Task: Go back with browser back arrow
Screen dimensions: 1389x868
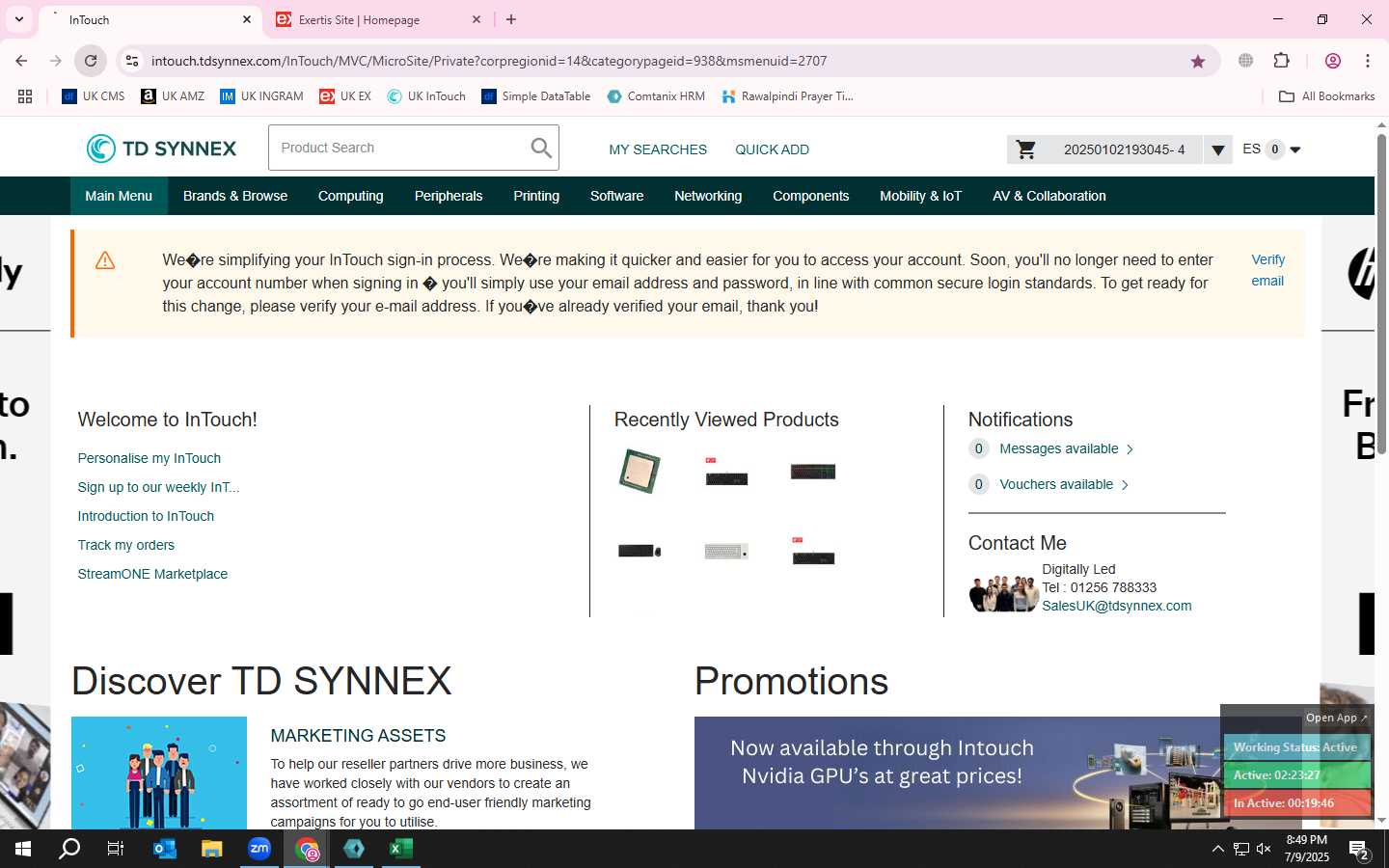Action: [x=21, y=61]
